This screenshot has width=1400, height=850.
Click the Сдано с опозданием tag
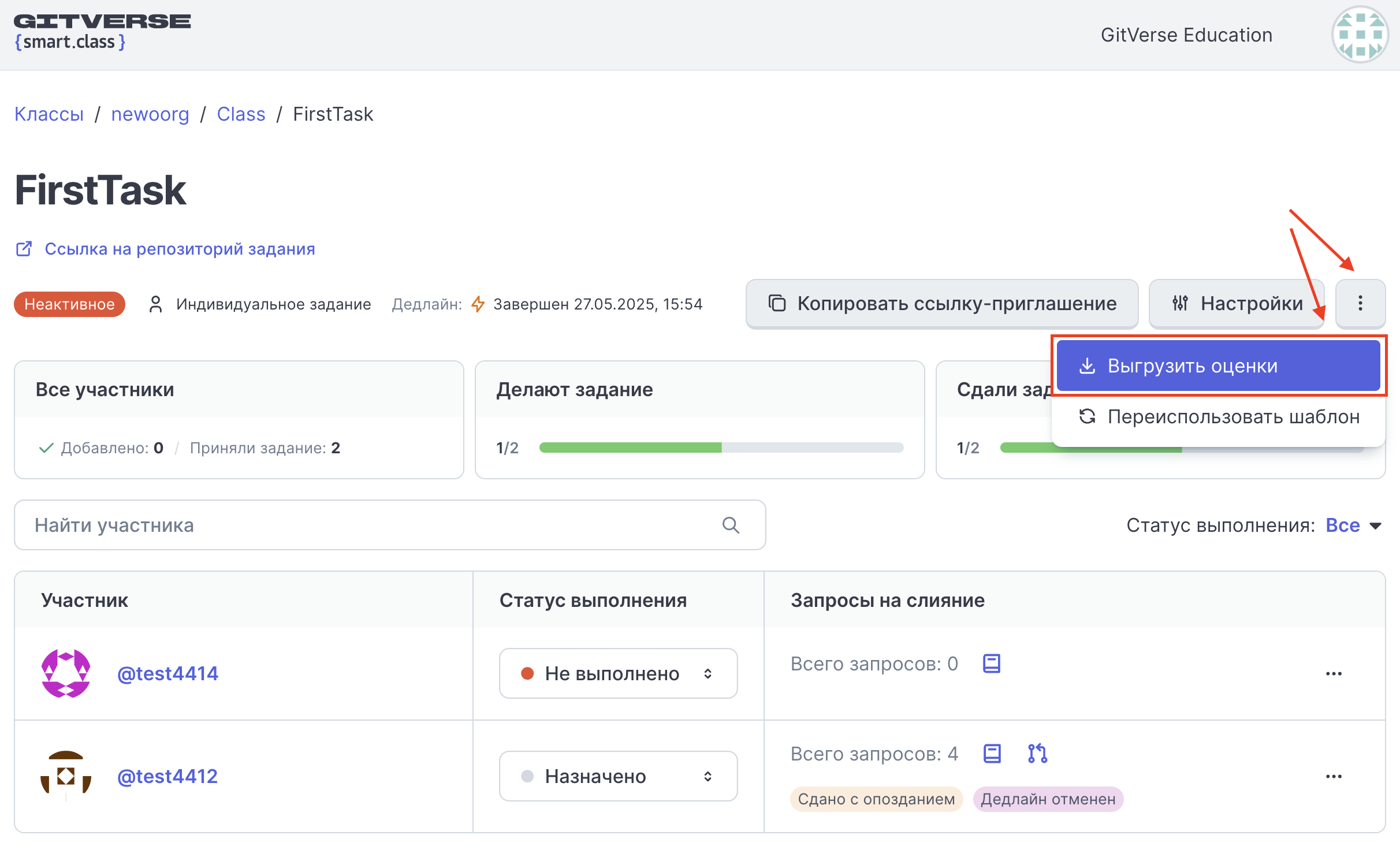point(876,799)
